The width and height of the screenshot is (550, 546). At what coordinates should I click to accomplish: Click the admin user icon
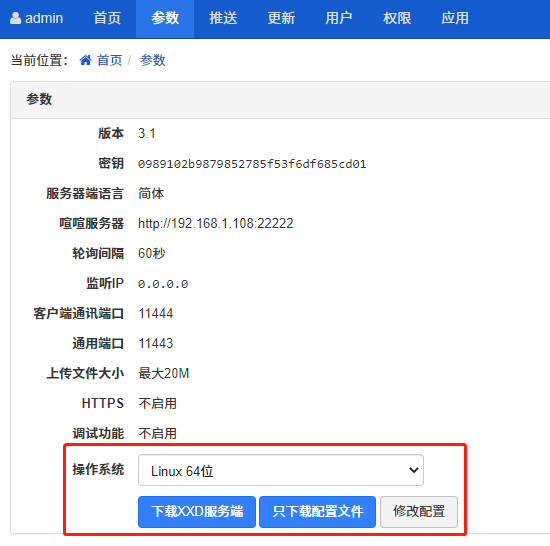(x=15, y=18)
